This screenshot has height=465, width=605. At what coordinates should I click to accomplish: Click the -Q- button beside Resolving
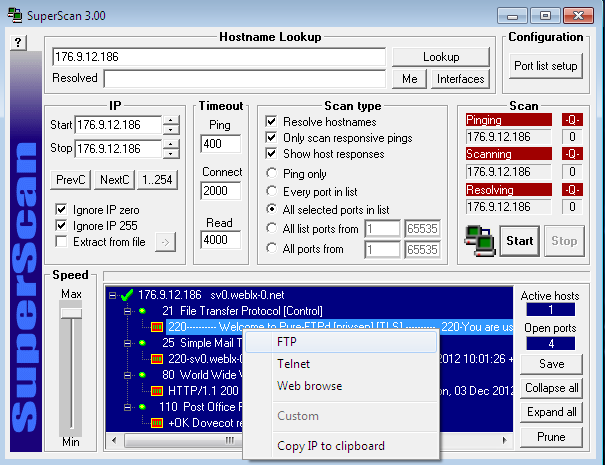point(572,190)
